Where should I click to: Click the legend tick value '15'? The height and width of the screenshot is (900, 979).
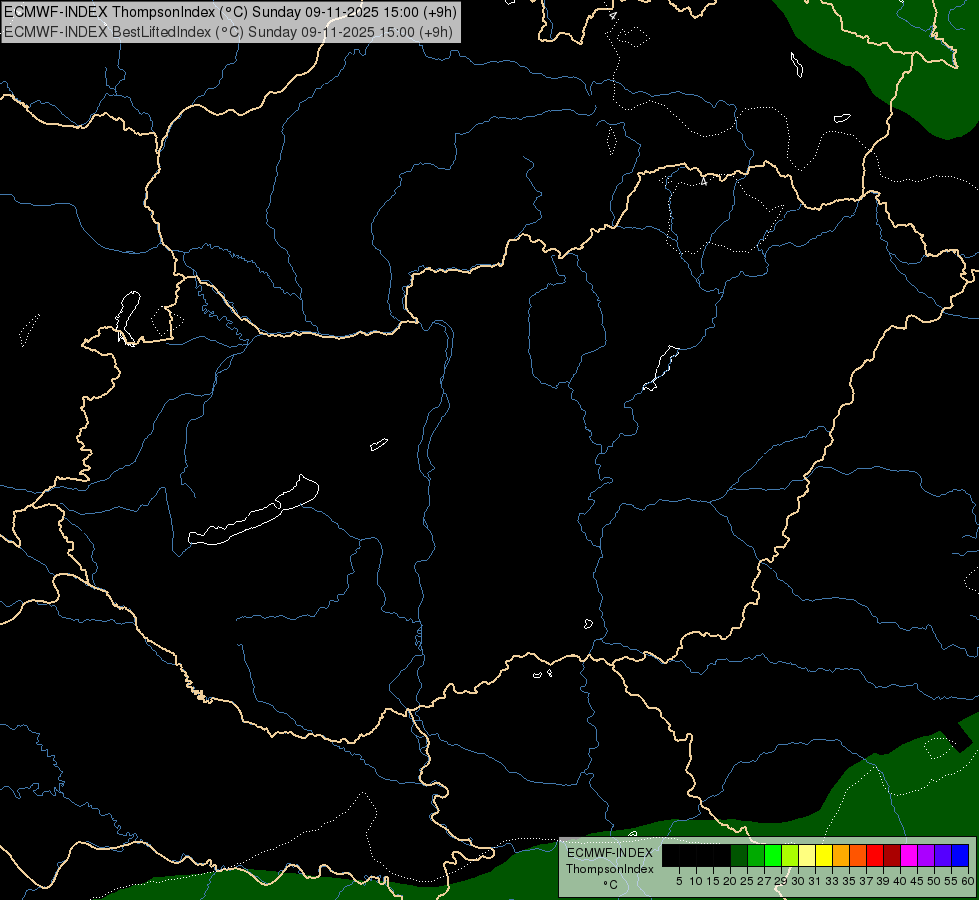713,881
